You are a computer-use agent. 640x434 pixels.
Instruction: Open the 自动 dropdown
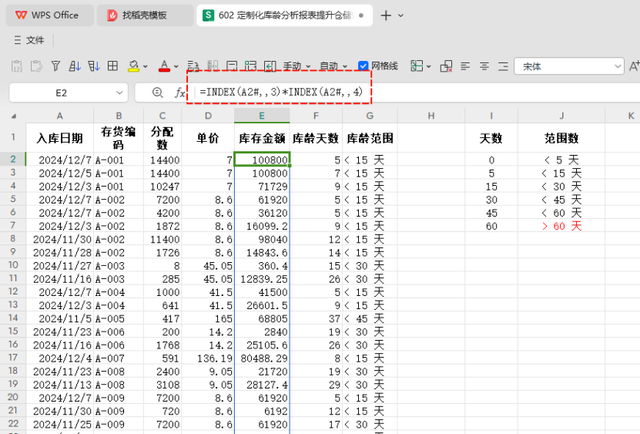tap(333, 66)
